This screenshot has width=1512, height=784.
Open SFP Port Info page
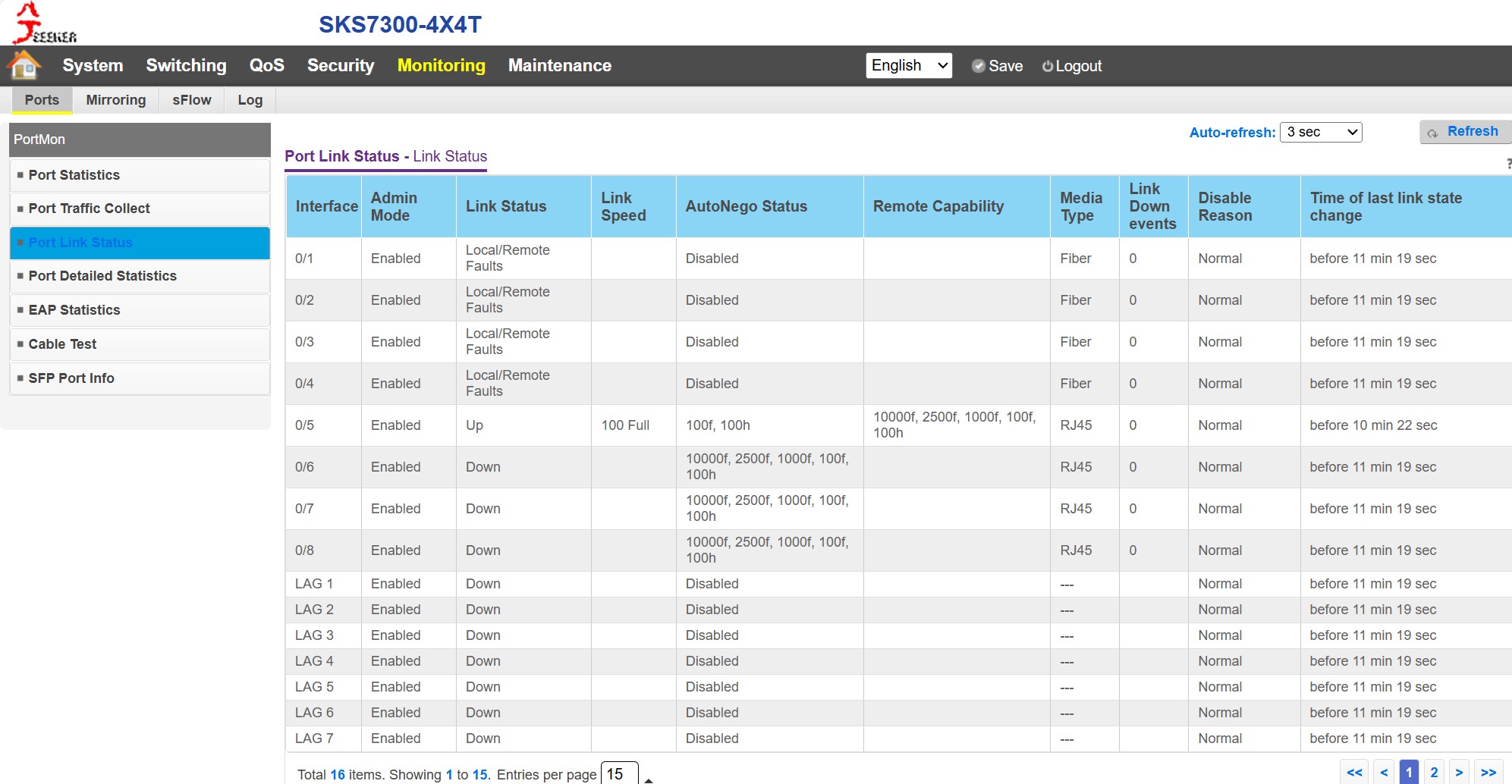71,378
